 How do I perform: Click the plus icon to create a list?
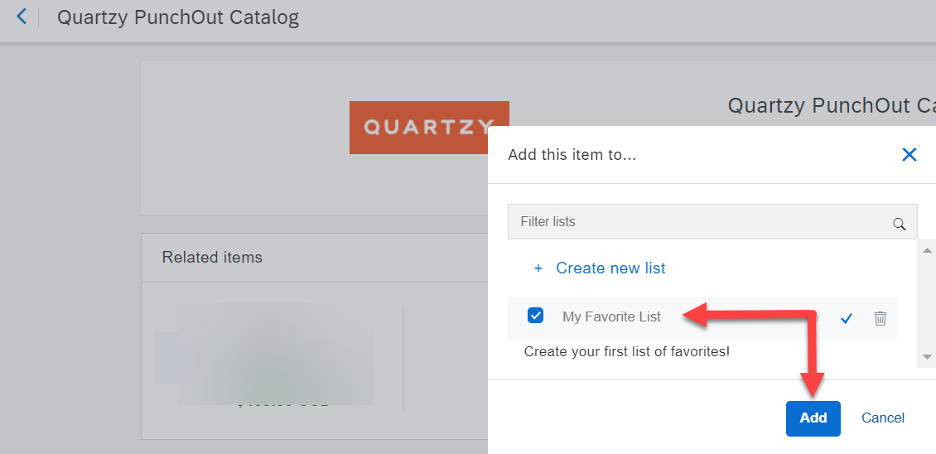[538, 268]
